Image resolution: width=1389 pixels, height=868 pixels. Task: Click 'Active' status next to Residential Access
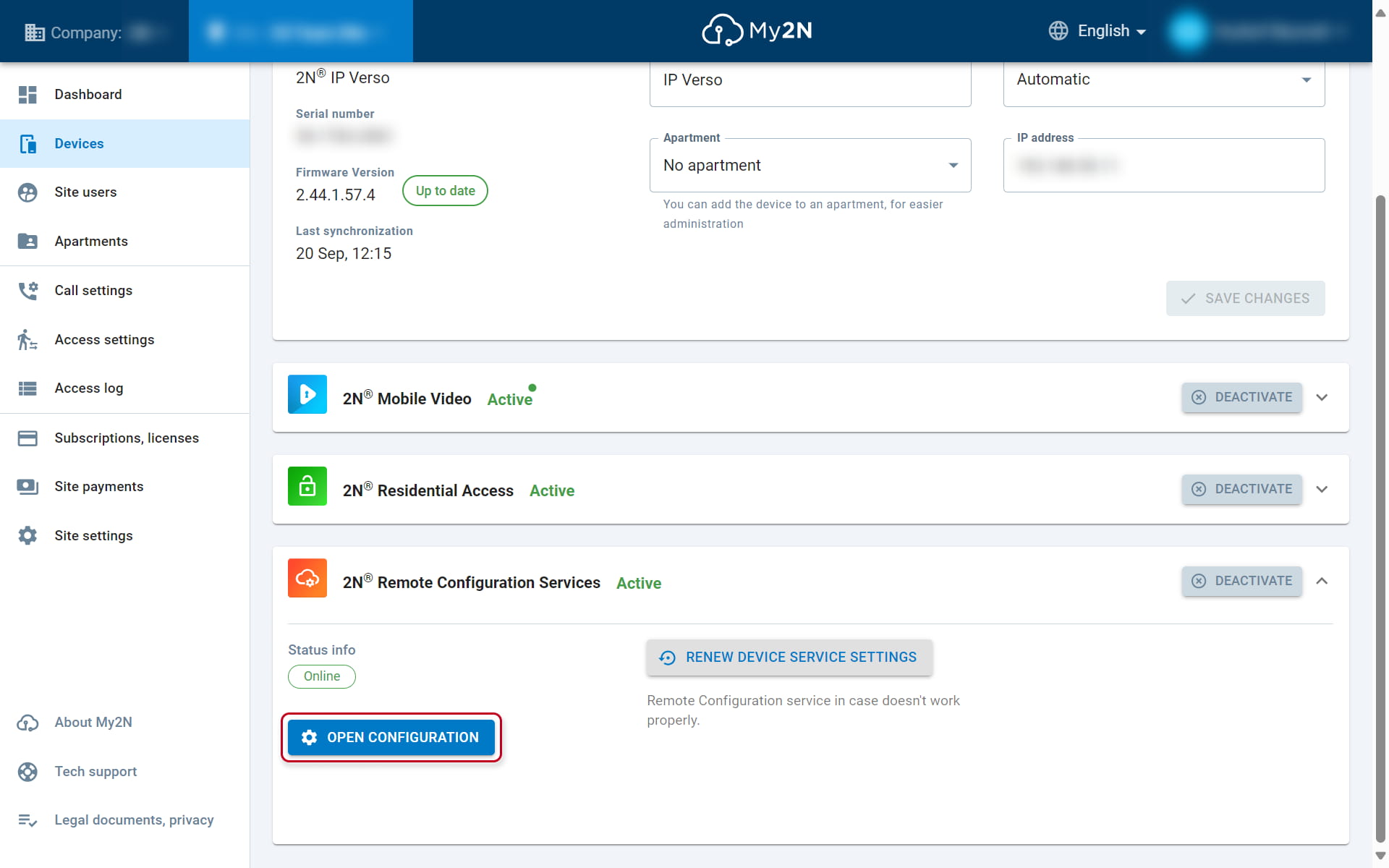point(552,490)
